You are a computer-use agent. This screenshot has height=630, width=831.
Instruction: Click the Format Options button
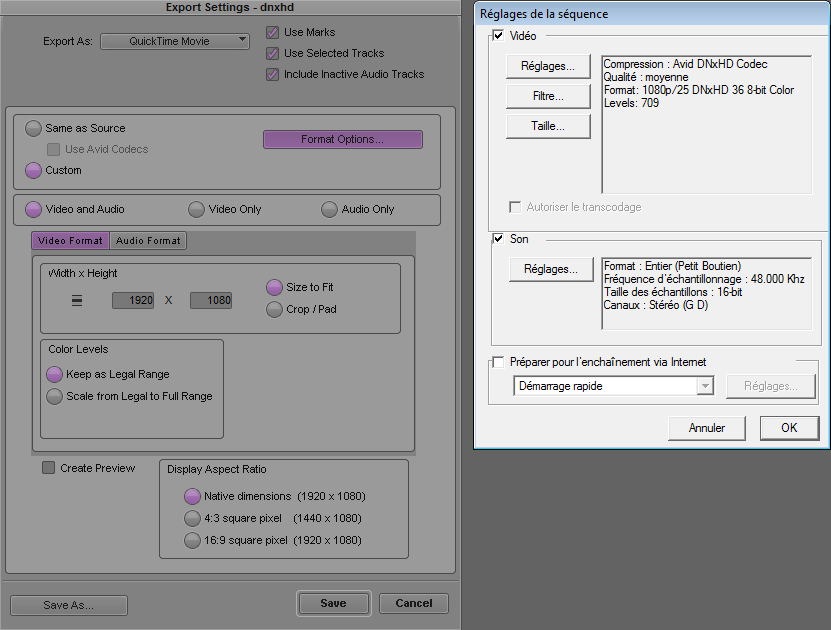point(342,140)
